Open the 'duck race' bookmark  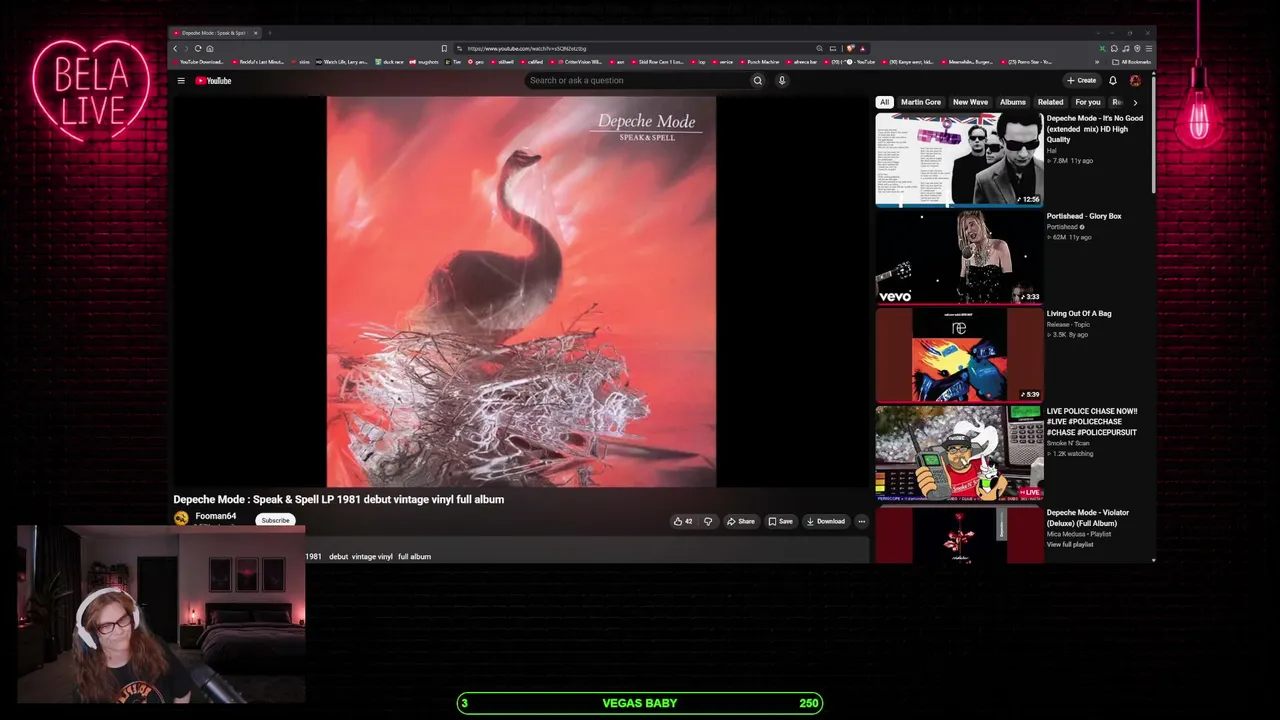coord(389,62)
